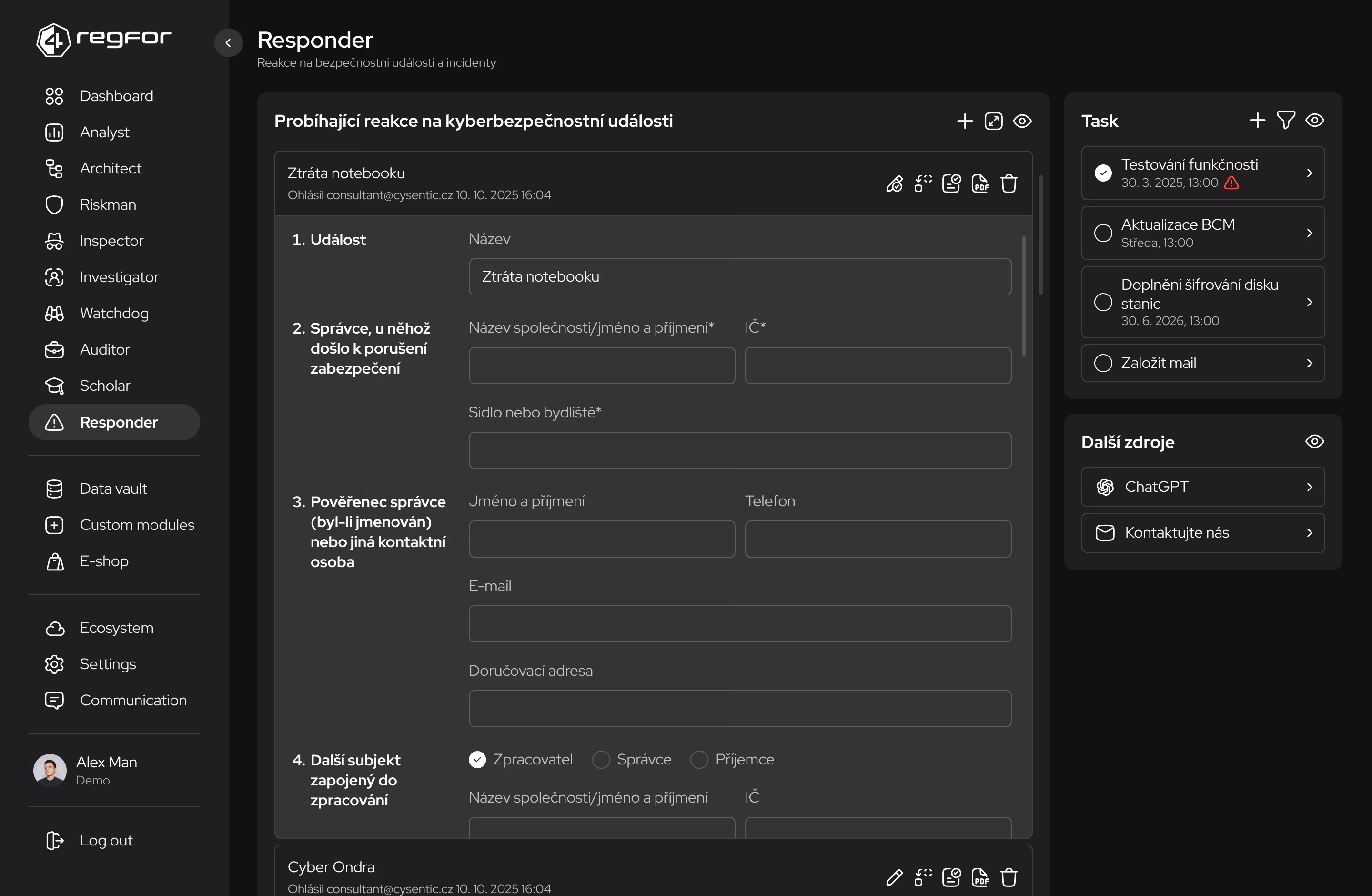Screen dimensions: 1372x896
Task: Open Kontaktujte nás link
Action: (1202, 533)
